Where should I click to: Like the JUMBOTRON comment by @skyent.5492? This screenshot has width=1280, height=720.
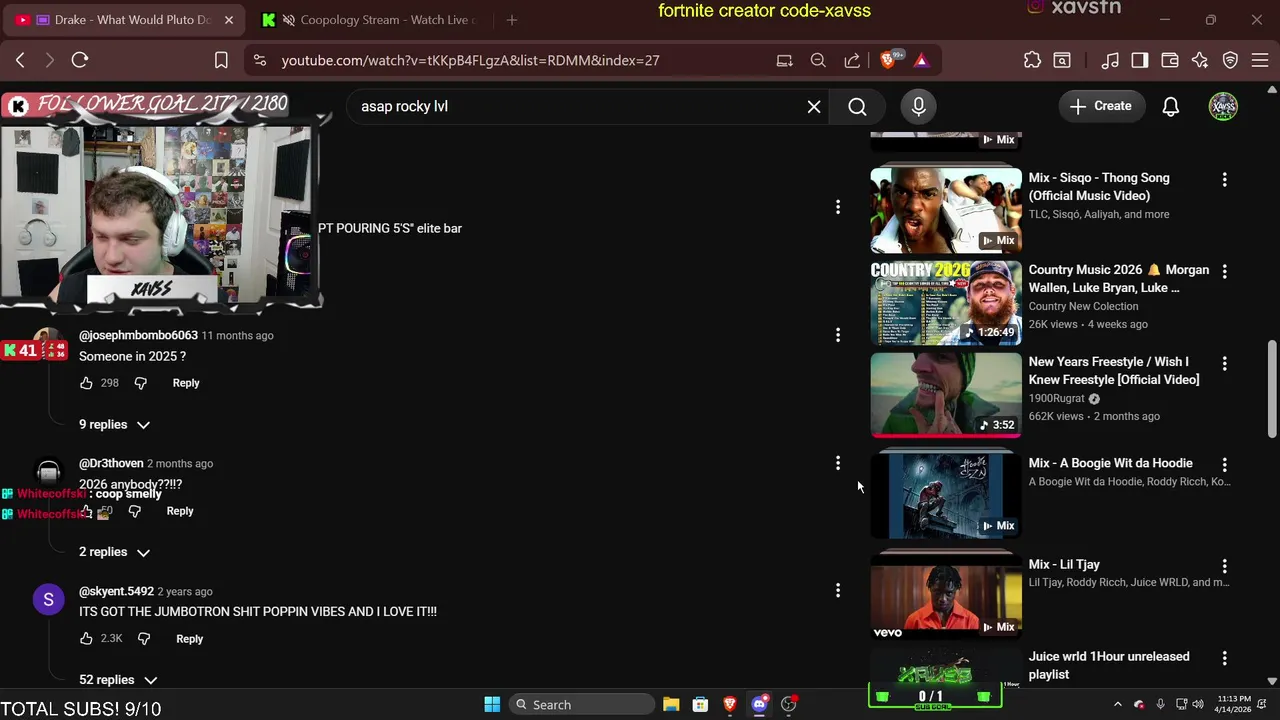click(86, 638)
